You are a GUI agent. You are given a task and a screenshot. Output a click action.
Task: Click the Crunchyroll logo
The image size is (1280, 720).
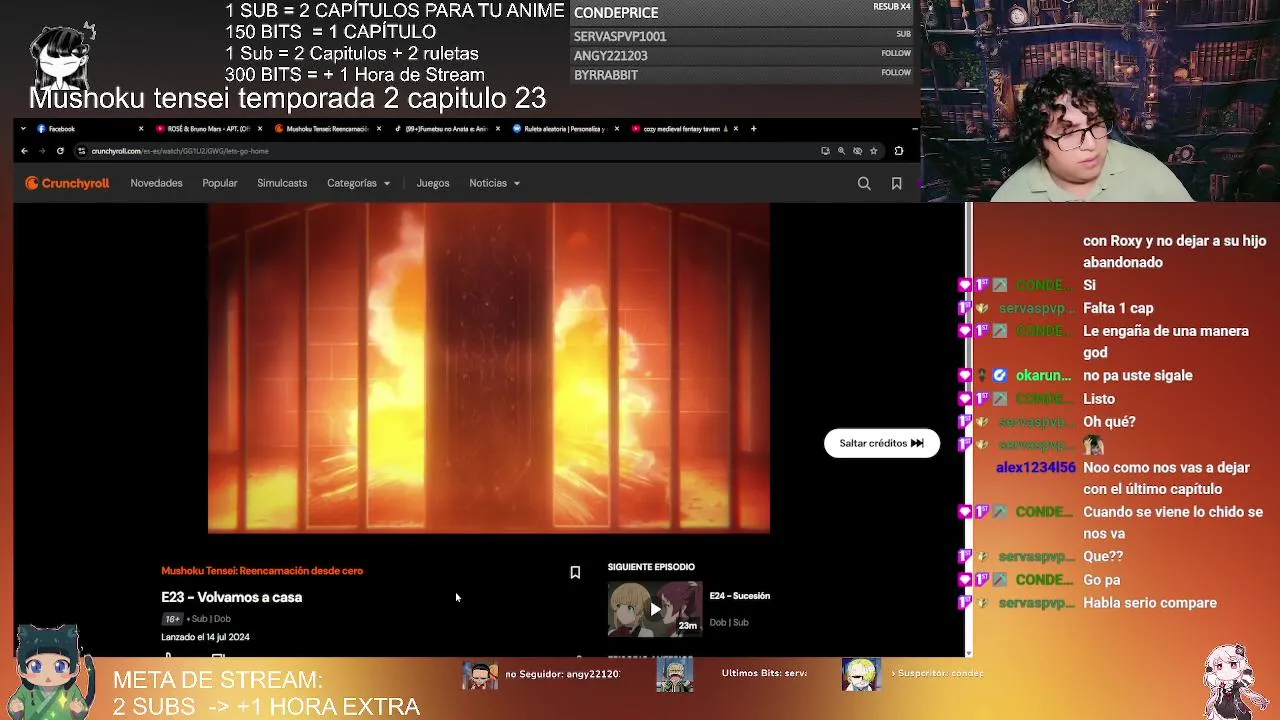pyautogui.click(x=67, y=183)
